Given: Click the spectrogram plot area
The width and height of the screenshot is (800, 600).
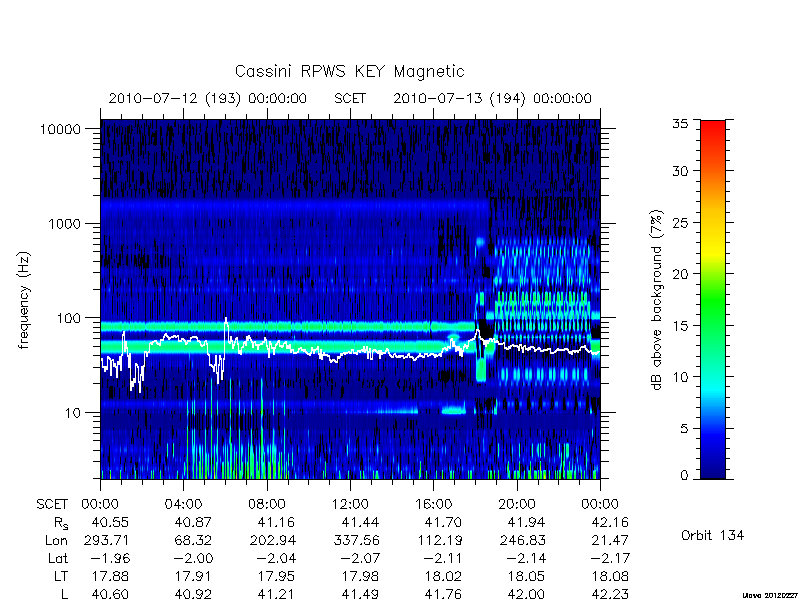Looking at the screenshot, I should click(x=350, y=299).
